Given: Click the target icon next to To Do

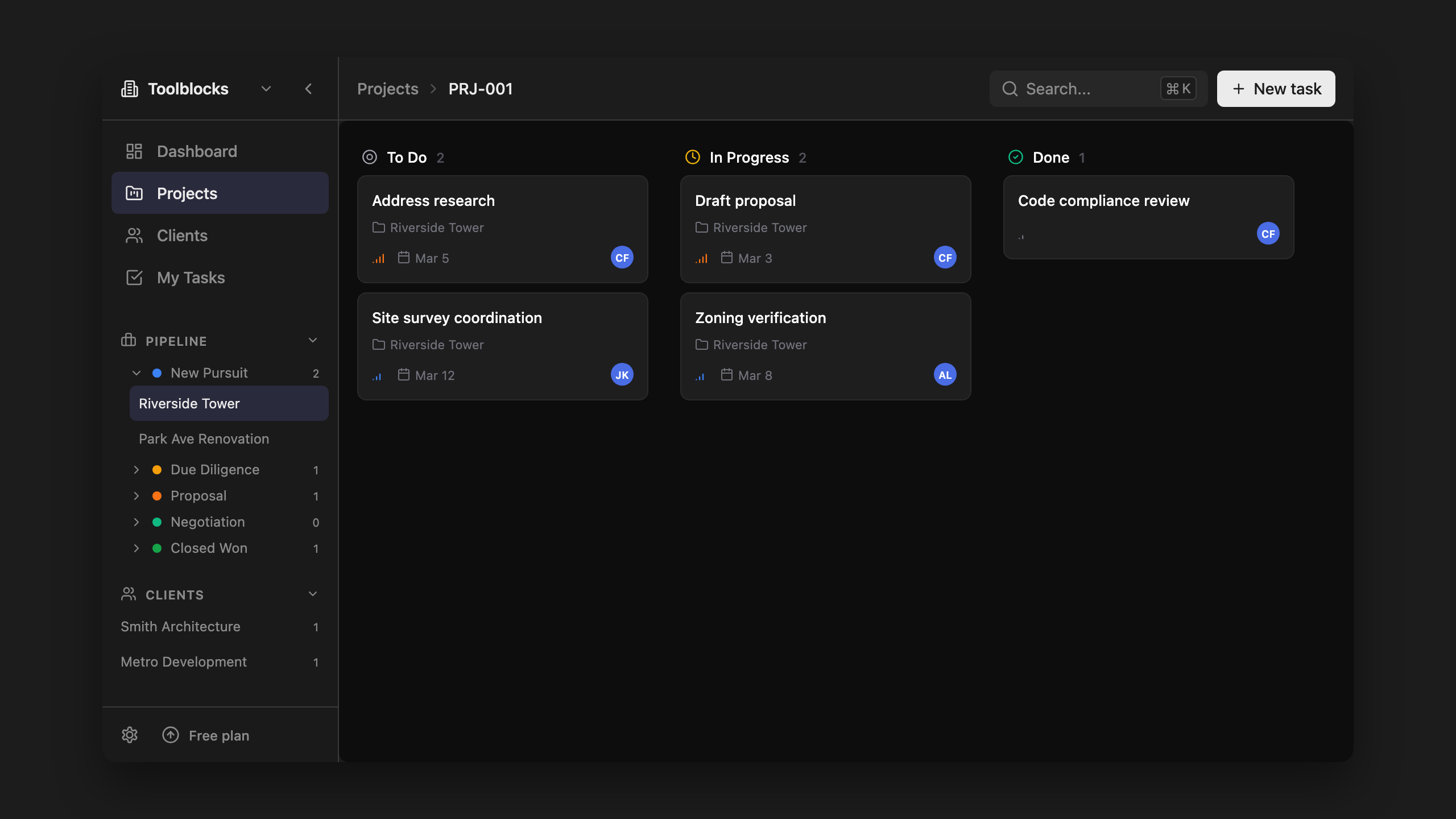Looking at the screenshot, I should pos(369,157).
